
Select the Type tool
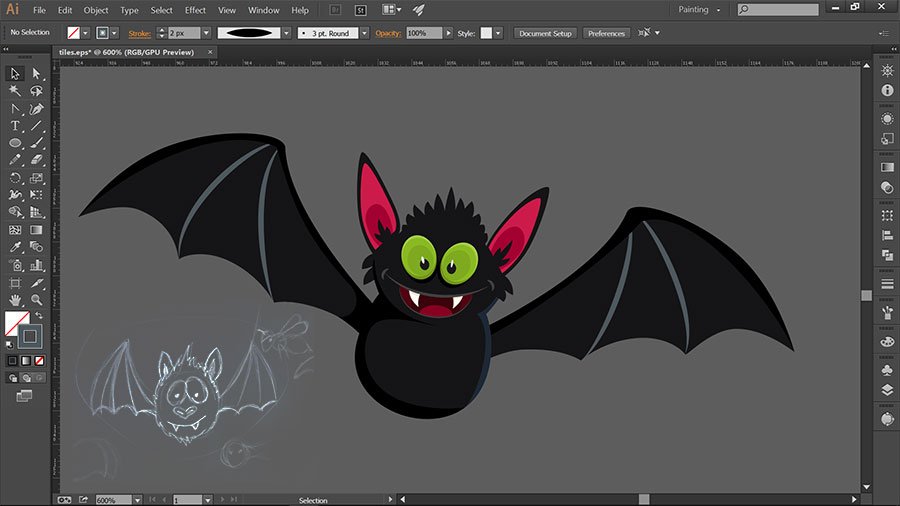point(15,126)
